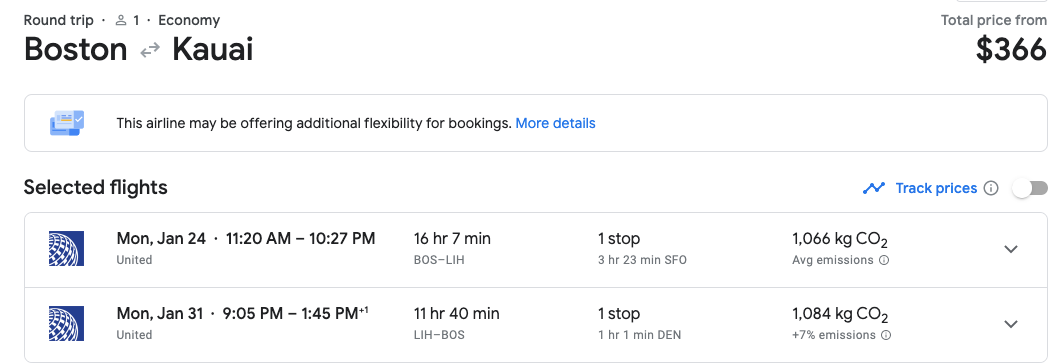This screenshot has width=1052, height=364.
Task: Click the +7% emissions info icon
Action: 886,335
